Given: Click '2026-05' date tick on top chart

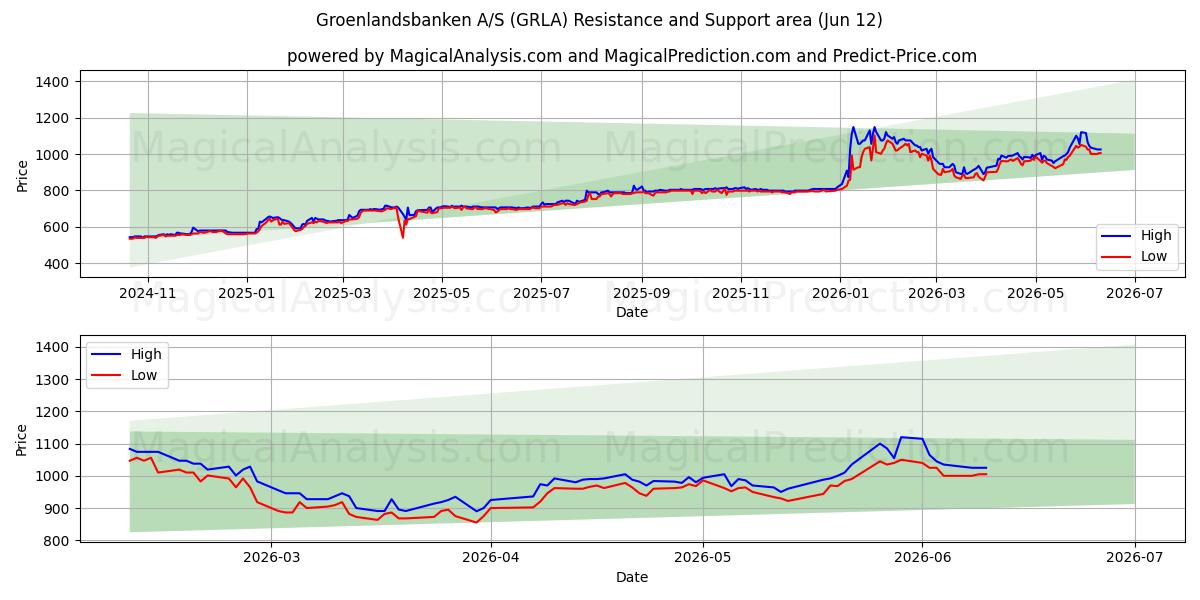Looking at the screenshot, I should pyautogui.click(x=1035, y=295).
